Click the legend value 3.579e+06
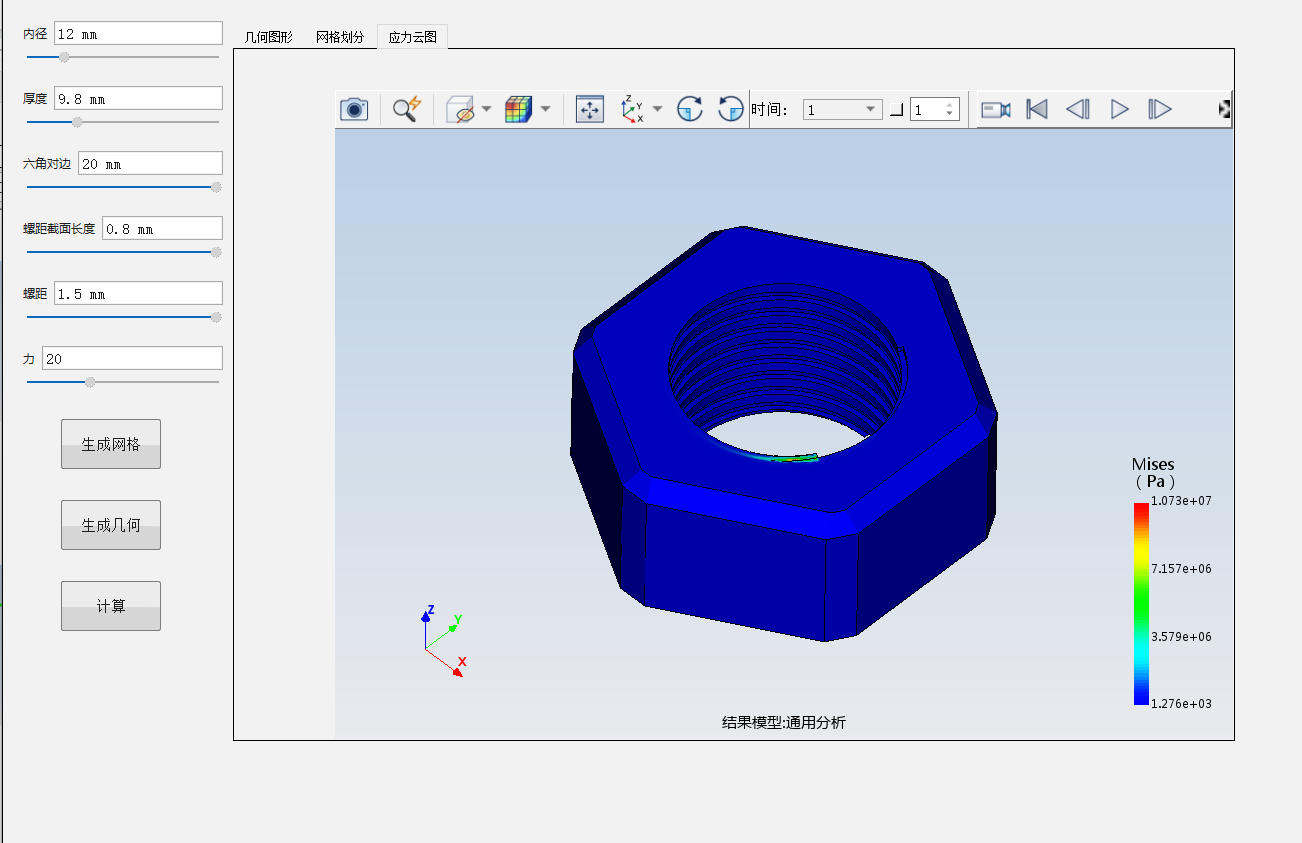Screen dimensions: 1302x843 1181,637
